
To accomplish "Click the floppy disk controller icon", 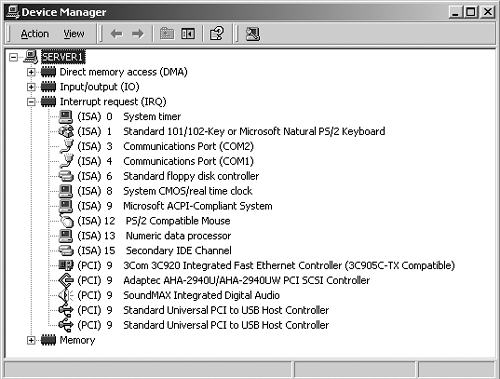I will 66,176.
